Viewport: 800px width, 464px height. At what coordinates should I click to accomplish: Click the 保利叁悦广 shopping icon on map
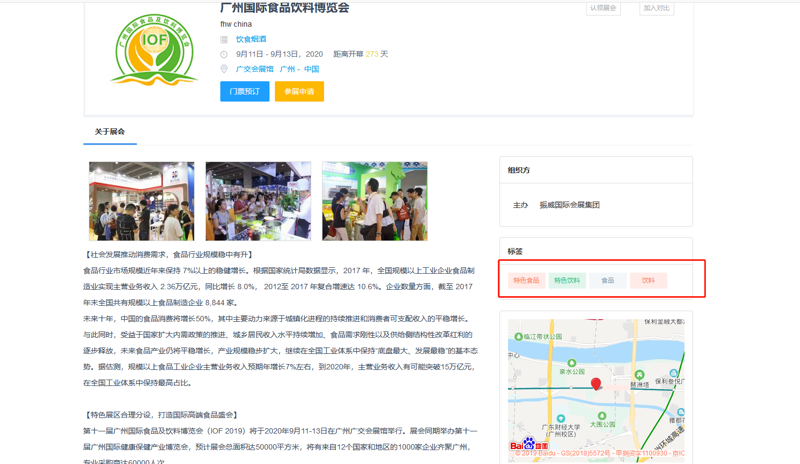[673, 373]
